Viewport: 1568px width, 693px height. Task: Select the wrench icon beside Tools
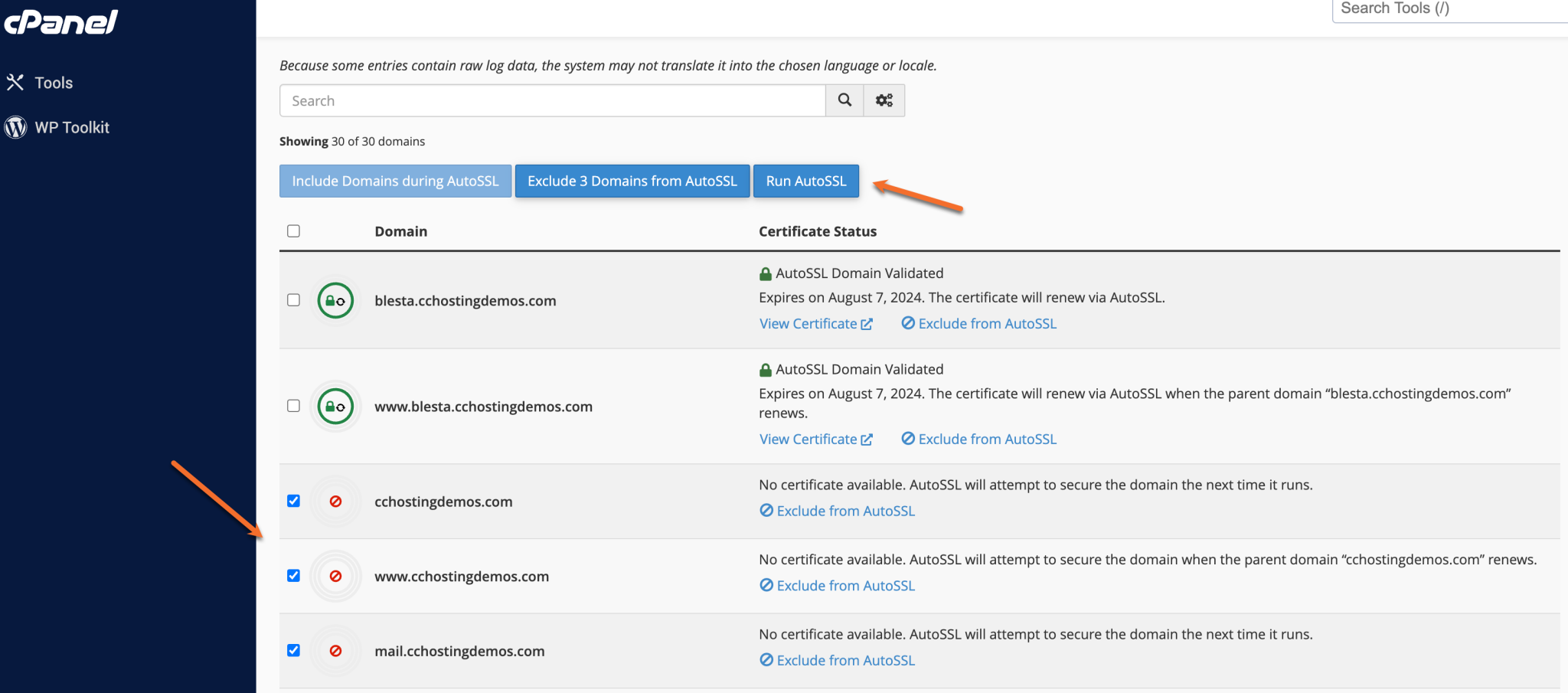tap(16, 82)
